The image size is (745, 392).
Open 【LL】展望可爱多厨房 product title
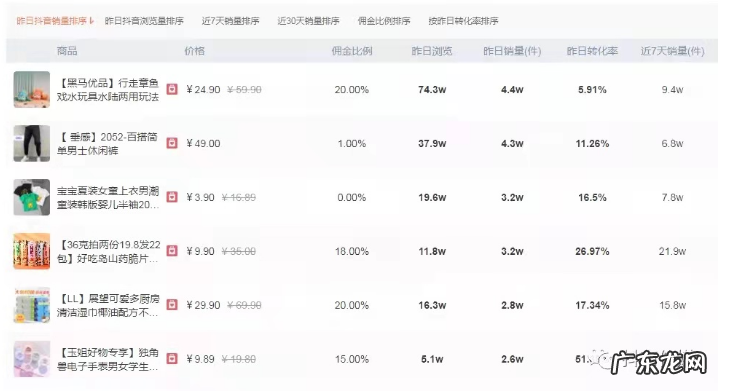(108, 306)
